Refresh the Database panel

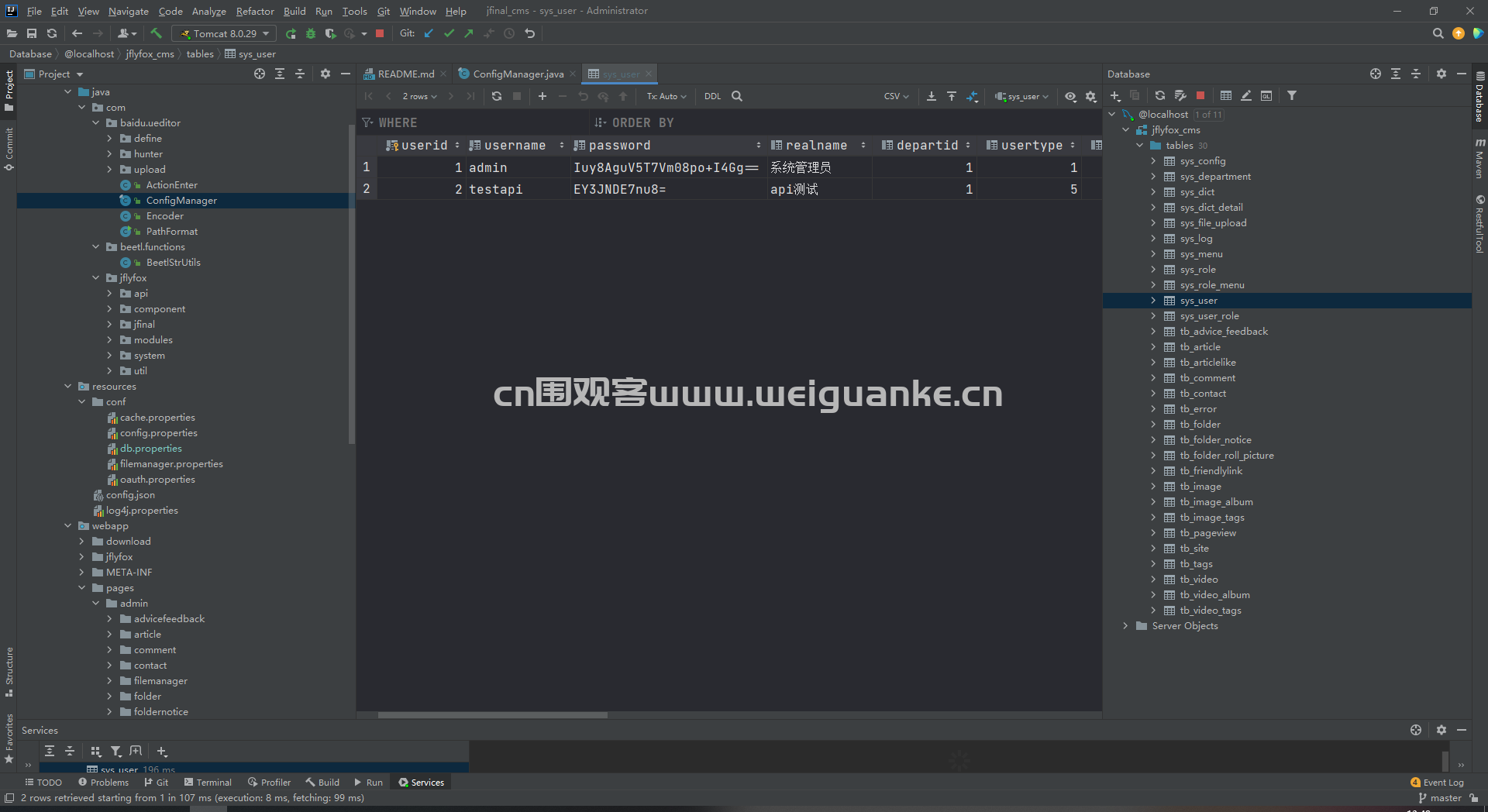click(1160, 95)
